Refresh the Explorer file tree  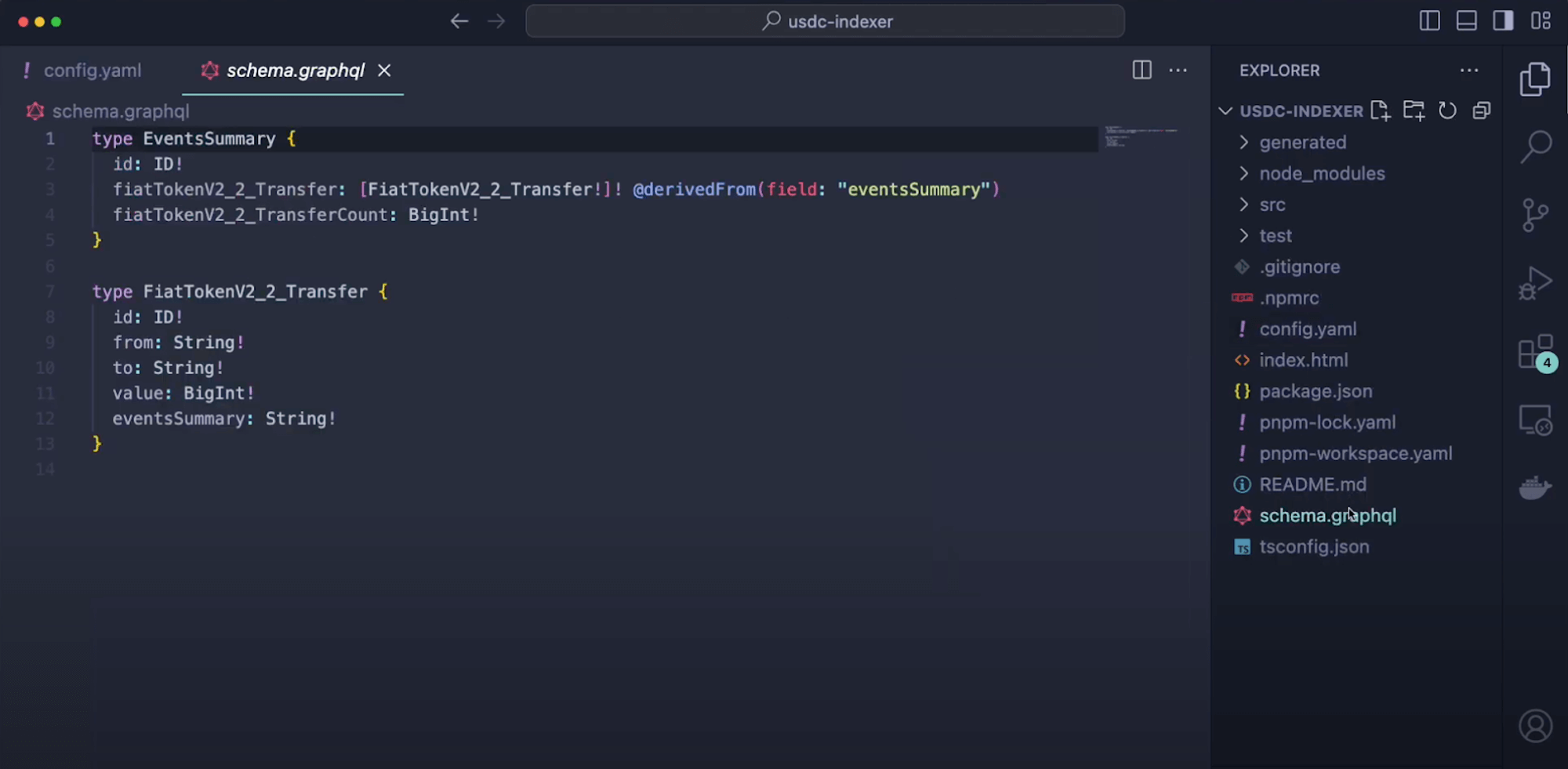click(1447, 111)
